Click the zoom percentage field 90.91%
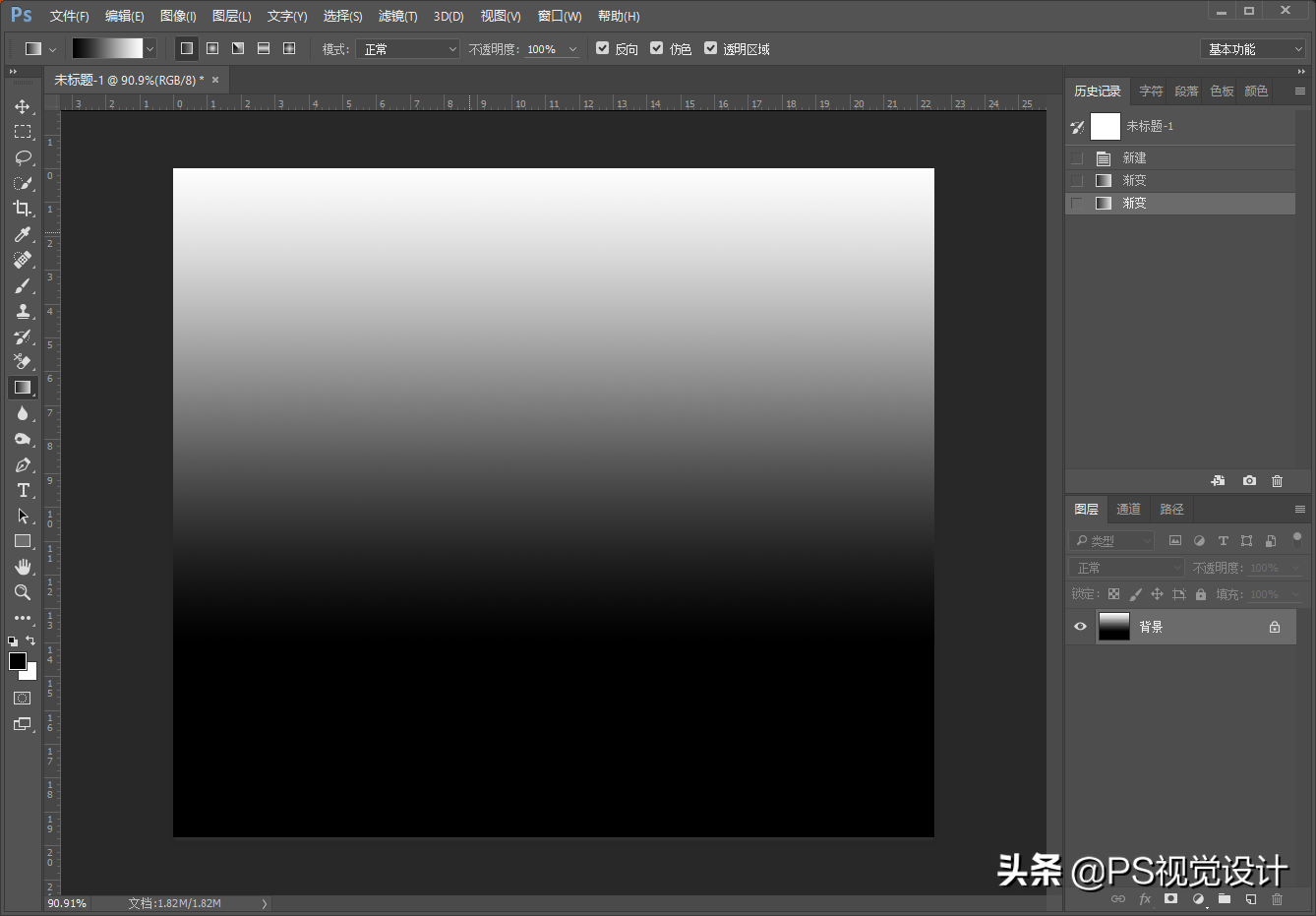Viewport: 1316px width, 916px height. click(x=67, y=903)
